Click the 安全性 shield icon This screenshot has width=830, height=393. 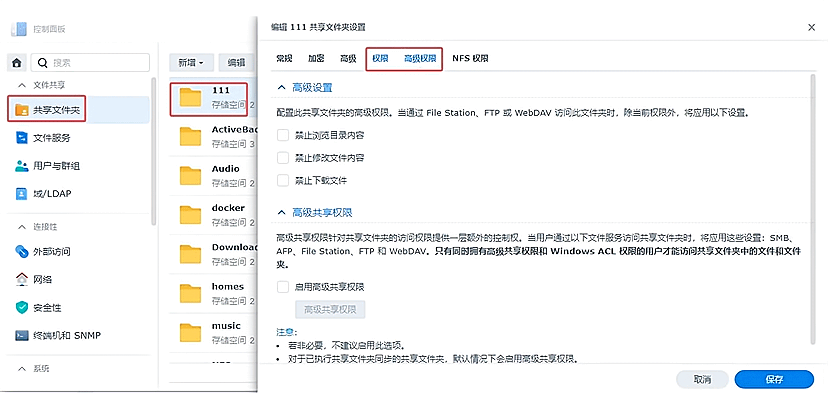point(21,307)
